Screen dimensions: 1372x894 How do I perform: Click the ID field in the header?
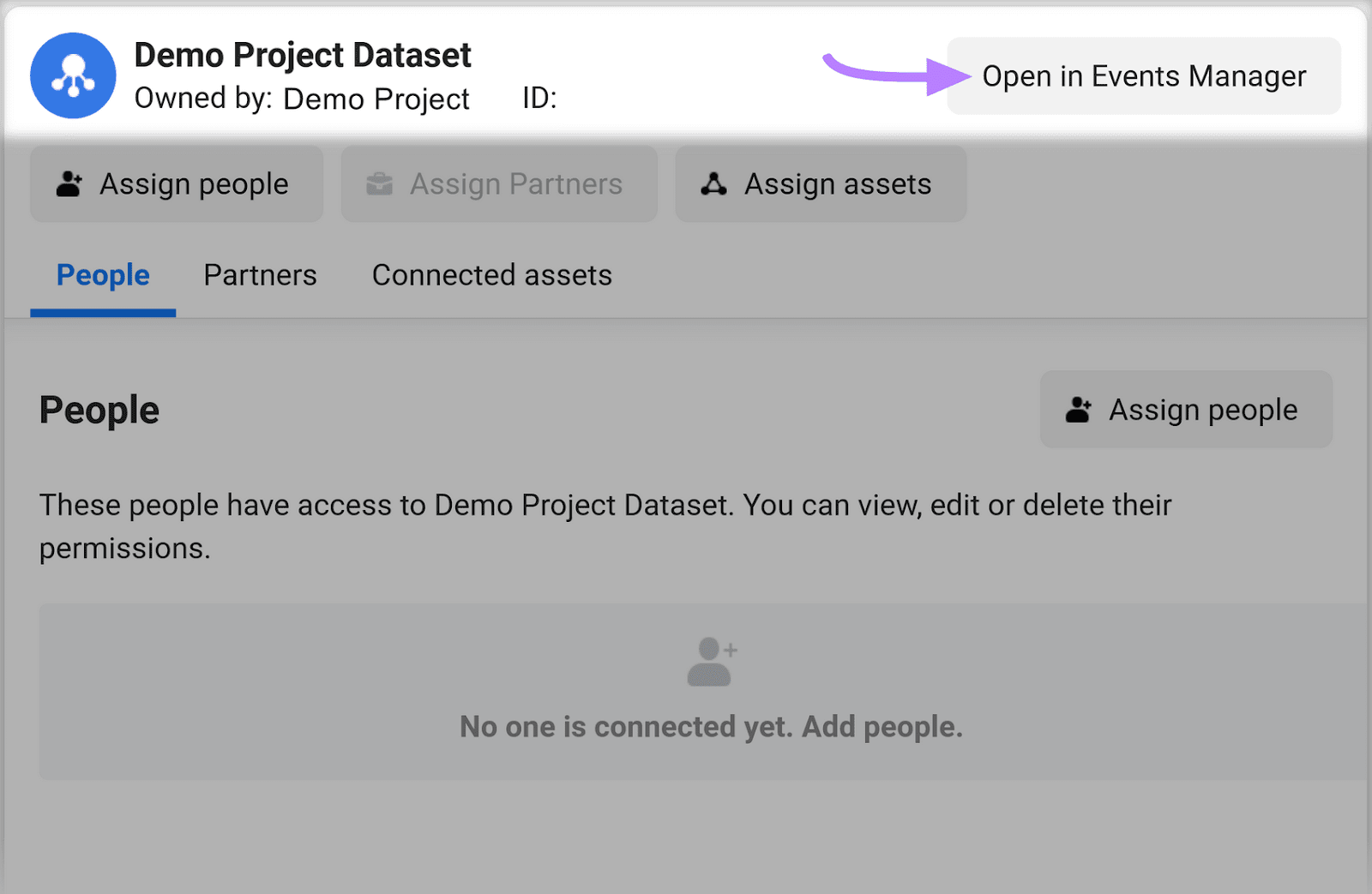pos(539,99)
